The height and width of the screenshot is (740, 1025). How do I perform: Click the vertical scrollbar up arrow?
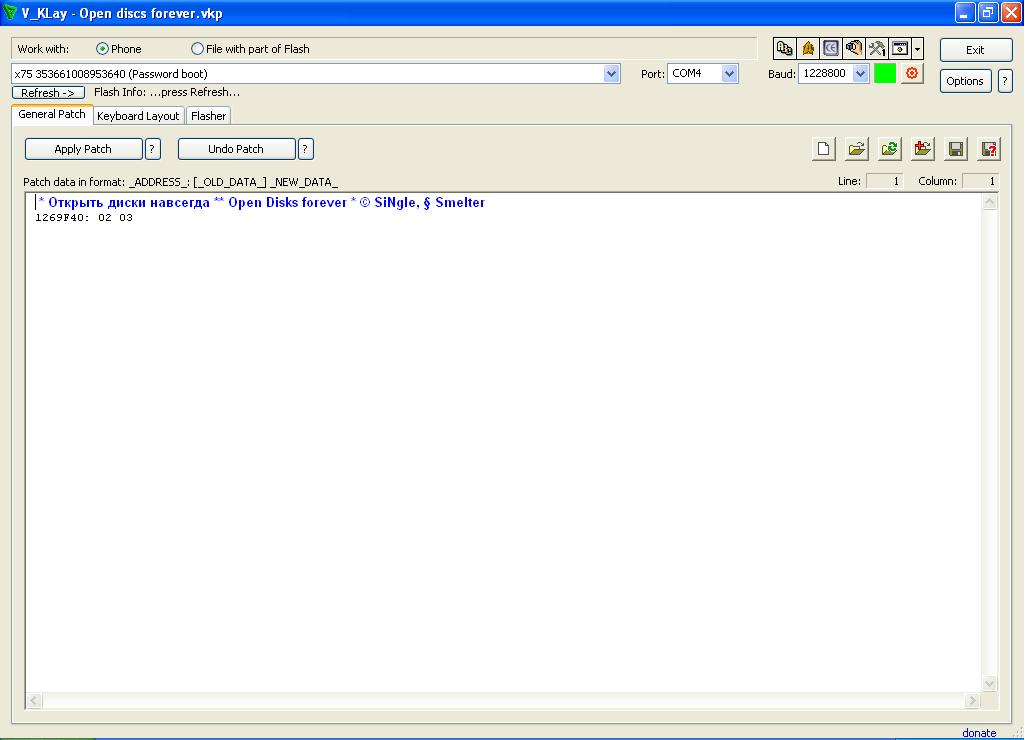point(990,202)
